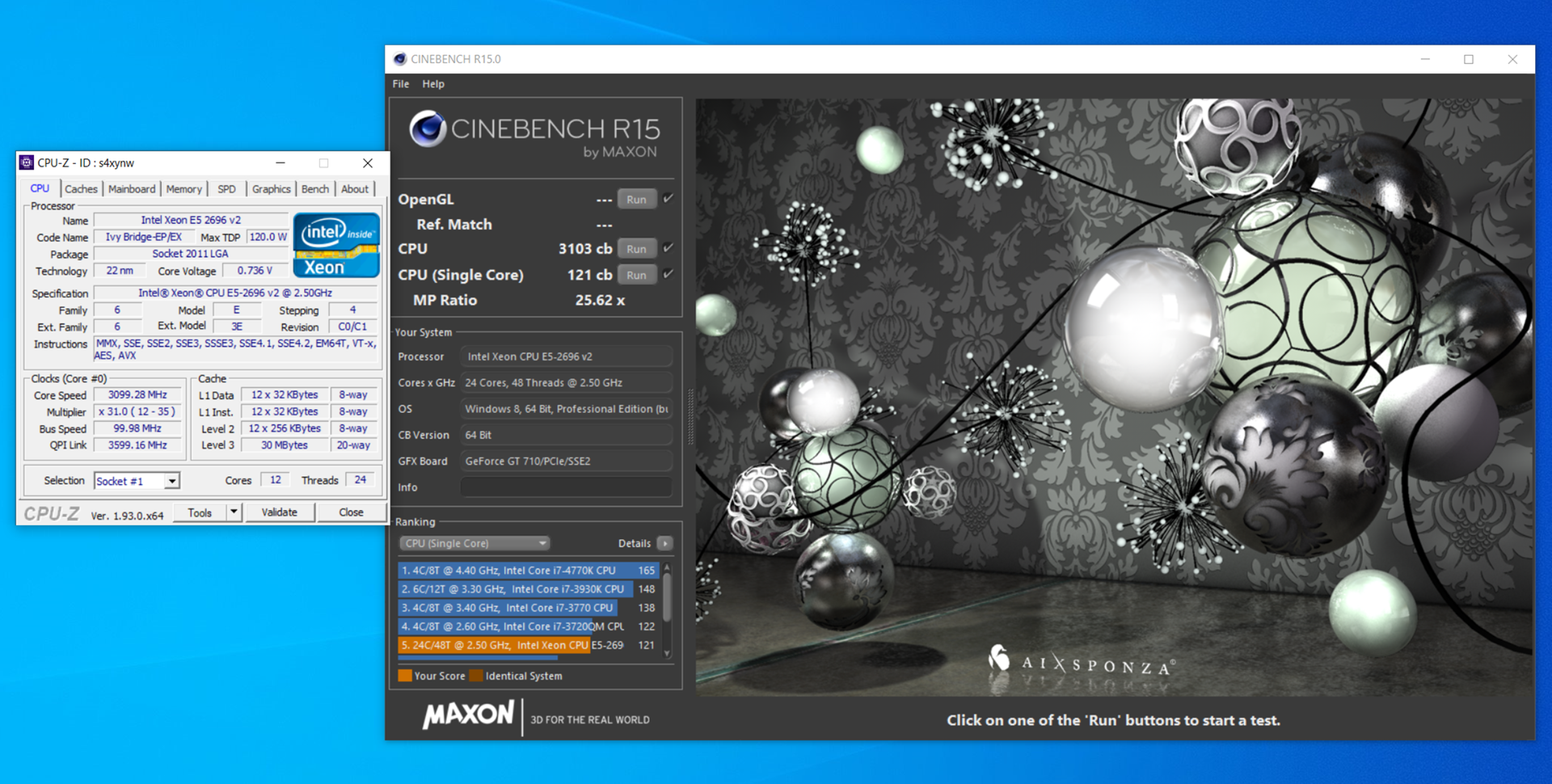The image size is (1552, 784).
Task: Click the OS field Windows 8 64 Bit
Action: pos(566,409)
